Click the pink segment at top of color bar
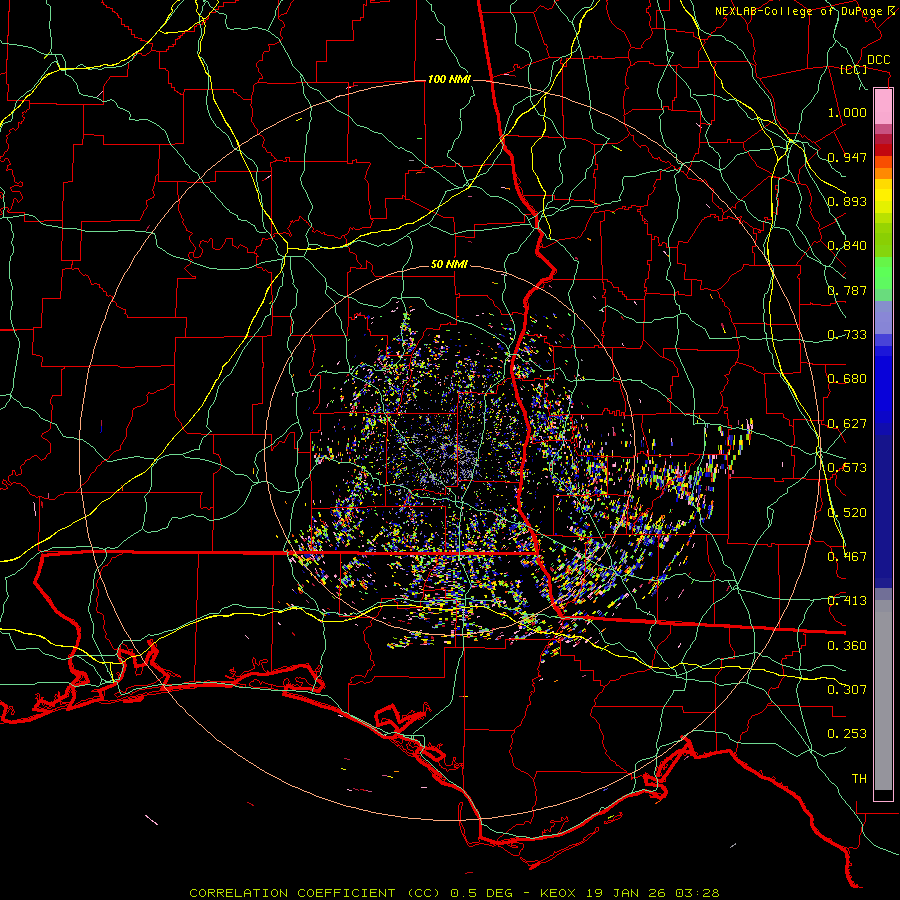 click(x=883, y=107)
